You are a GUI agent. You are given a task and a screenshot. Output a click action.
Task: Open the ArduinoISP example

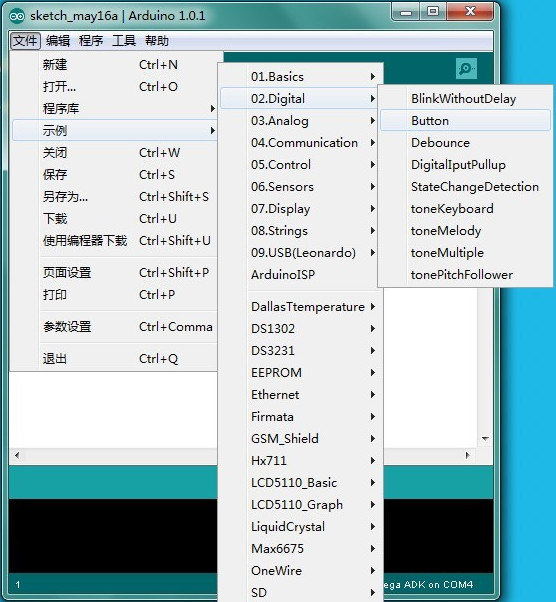pyautogui.click(x=300, y=275)
